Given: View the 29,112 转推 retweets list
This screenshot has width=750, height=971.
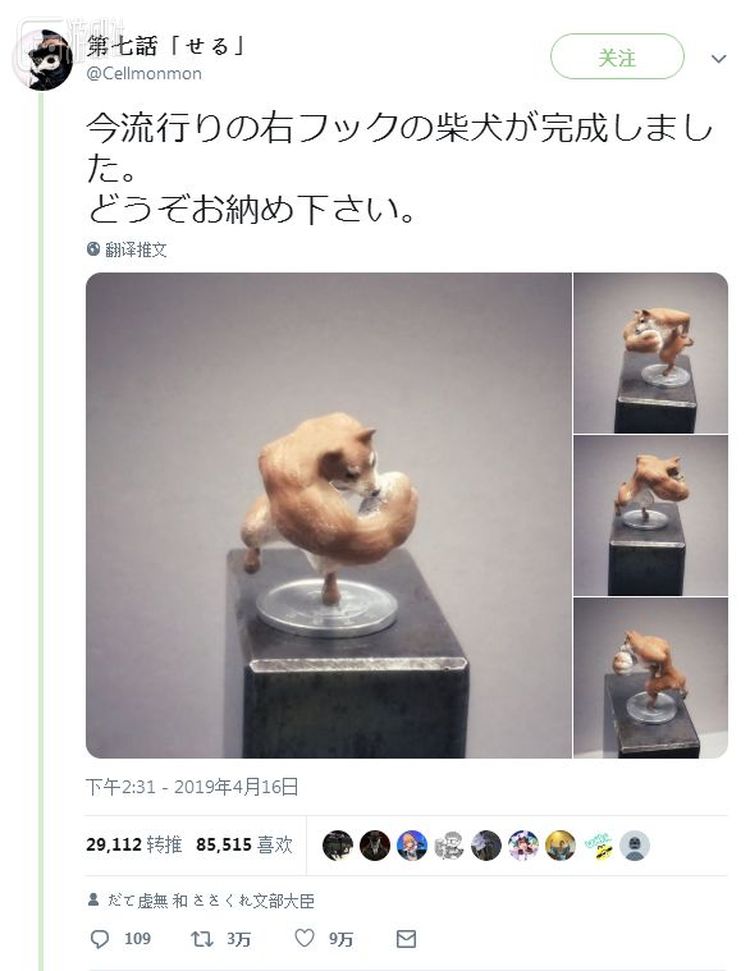Looking at the screenshot, I should (x=134, y=845).
